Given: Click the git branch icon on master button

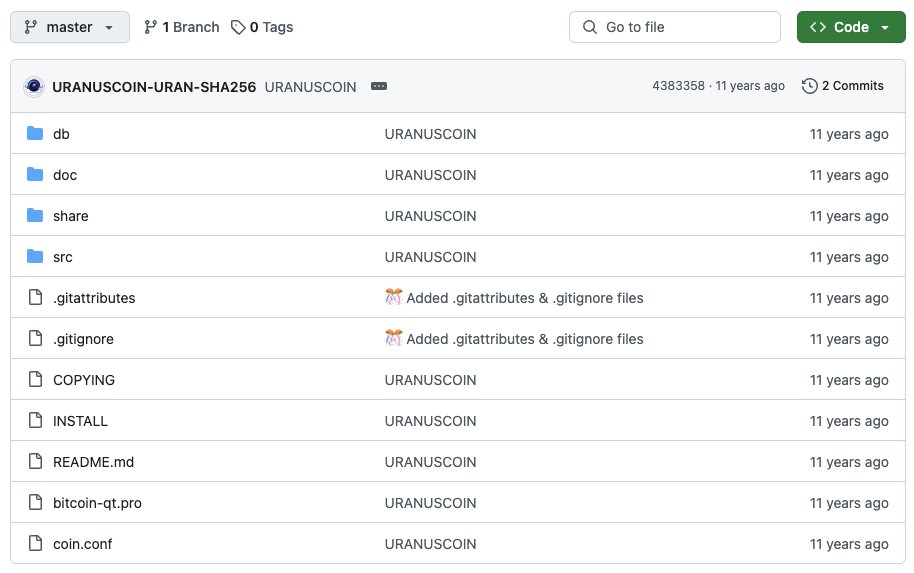Looking at the screenshot, I should [x=30, y=27].
